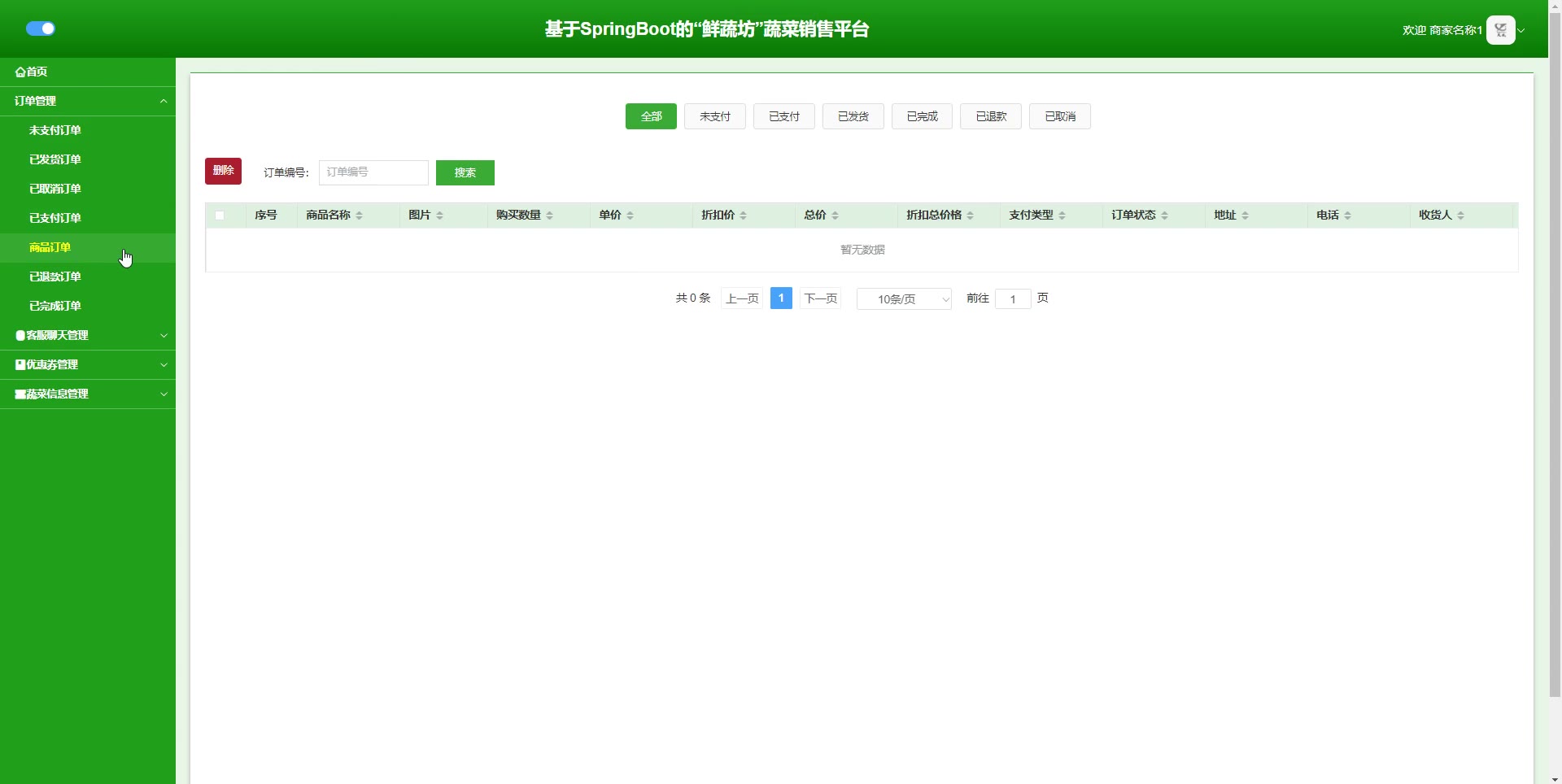Open 已退款订单 in sidebar
This screenshot has height=784, width=1562.
point(88,277)
